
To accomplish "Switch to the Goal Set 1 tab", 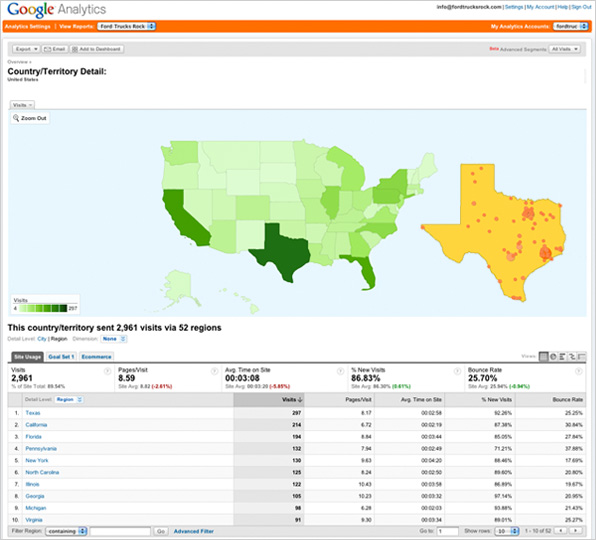I will coord(61,357).
